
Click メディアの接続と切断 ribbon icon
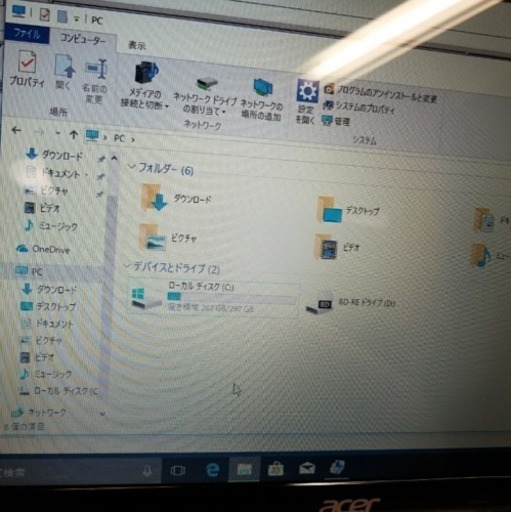145,85
